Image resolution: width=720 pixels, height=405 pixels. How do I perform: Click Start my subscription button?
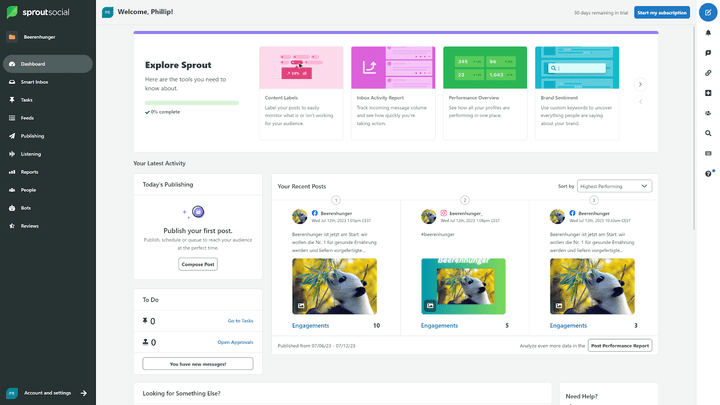pos(661,12)
